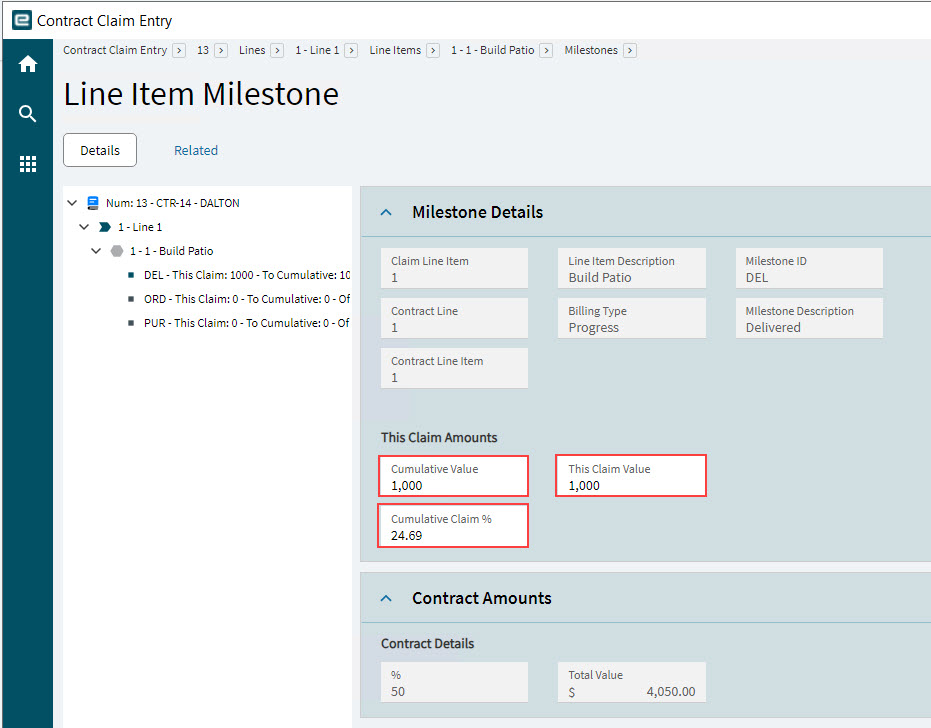Click the Billing Type field

point(632,318)
